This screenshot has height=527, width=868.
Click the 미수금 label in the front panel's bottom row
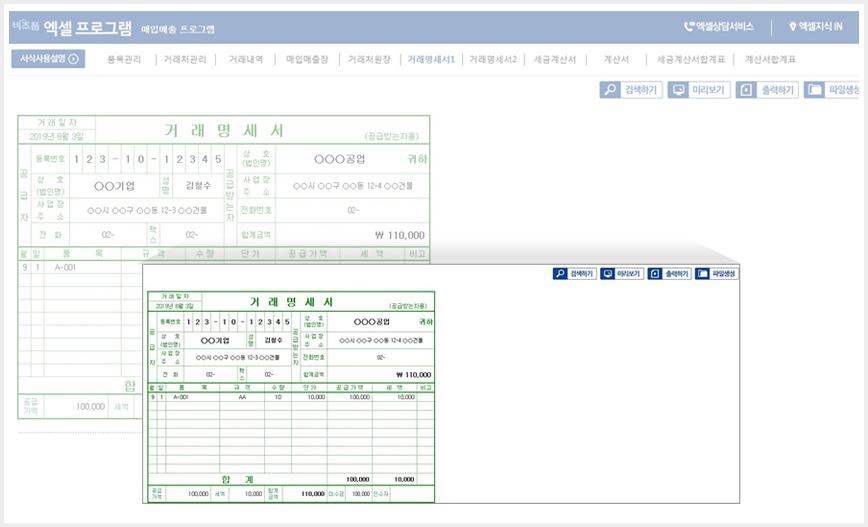(336, 494)
